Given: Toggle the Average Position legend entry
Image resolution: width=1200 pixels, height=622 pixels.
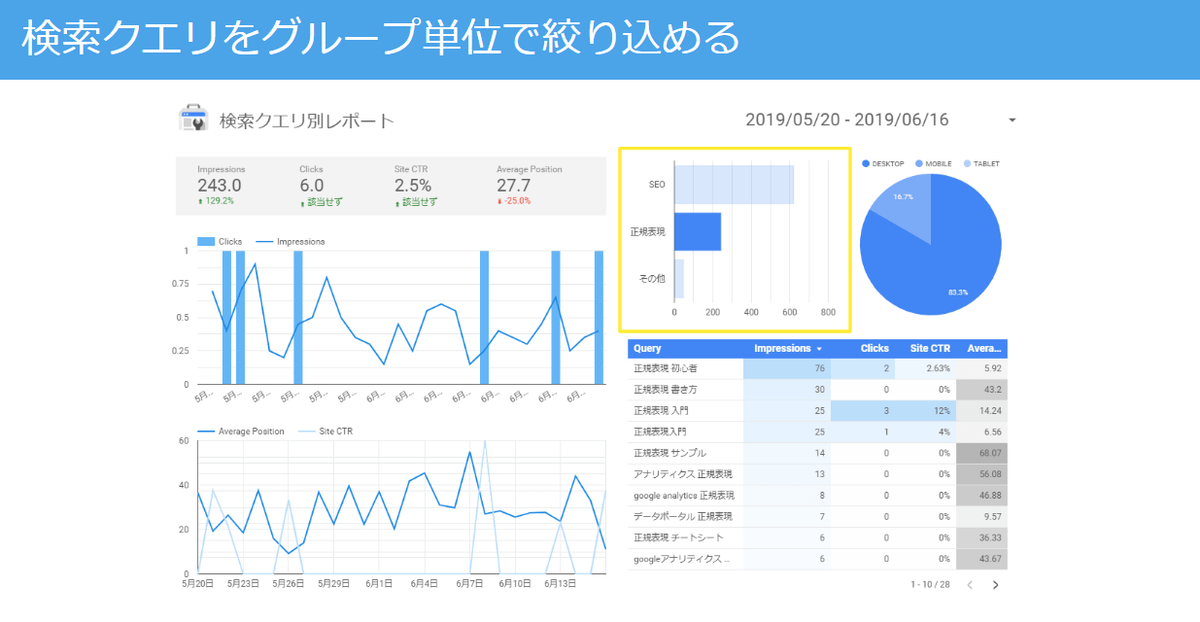Looking at the screenshot, I should pyautogui.click(x=241, y=431).
